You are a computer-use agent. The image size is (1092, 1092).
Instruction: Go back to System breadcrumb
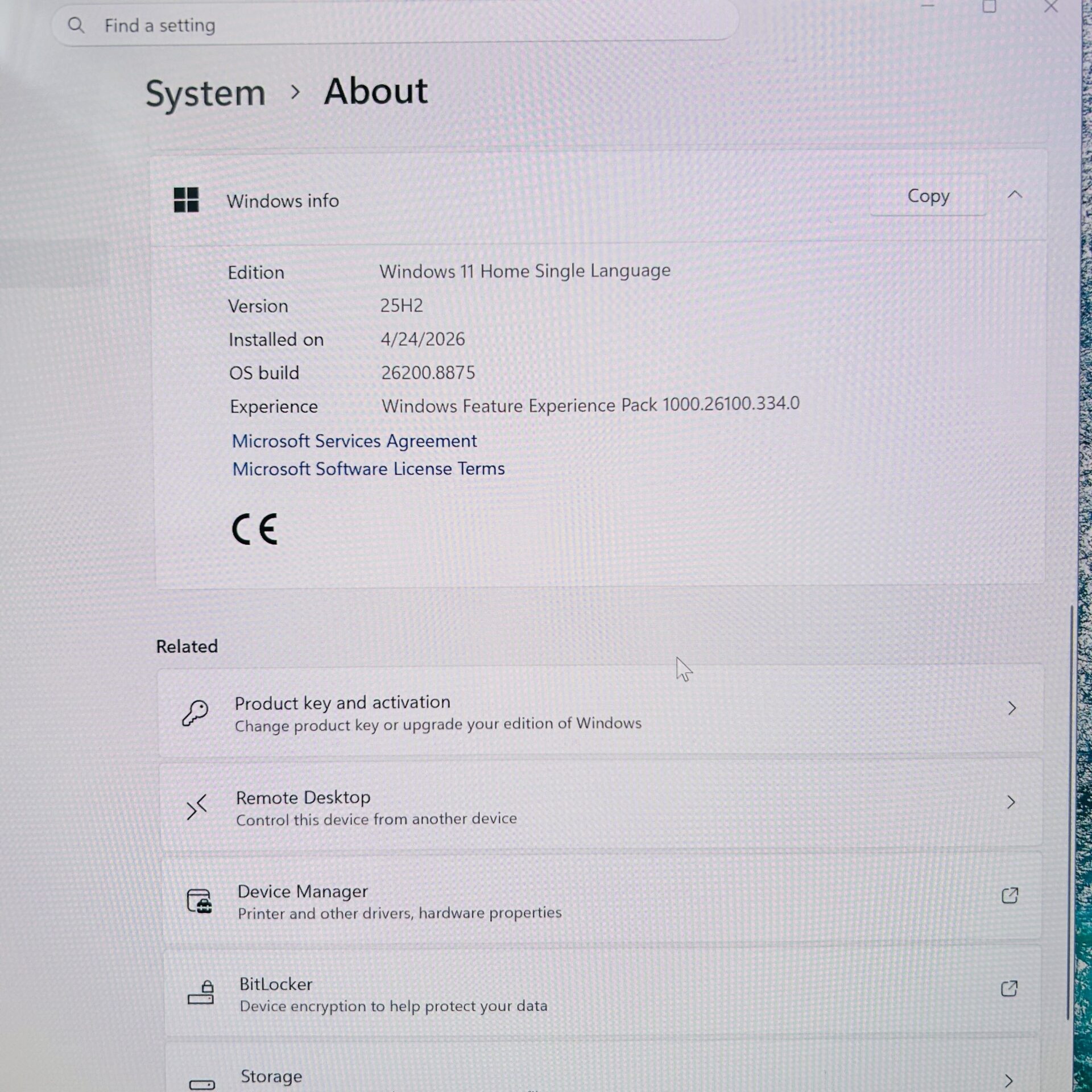pyautogui.click(x=205, y=93)
